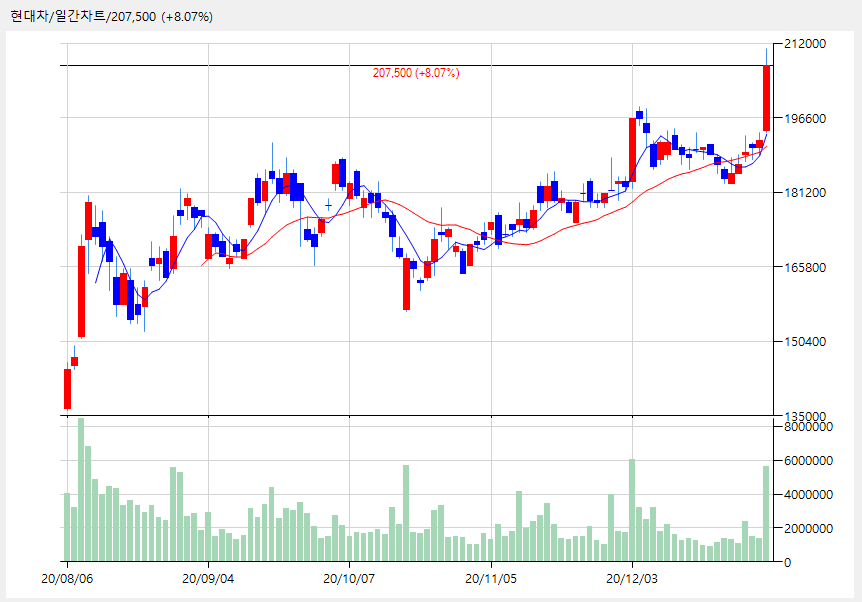The image size is (862, 602).
Task: Click the 20/11/05 date label
Action: click(x=491, y=579)
